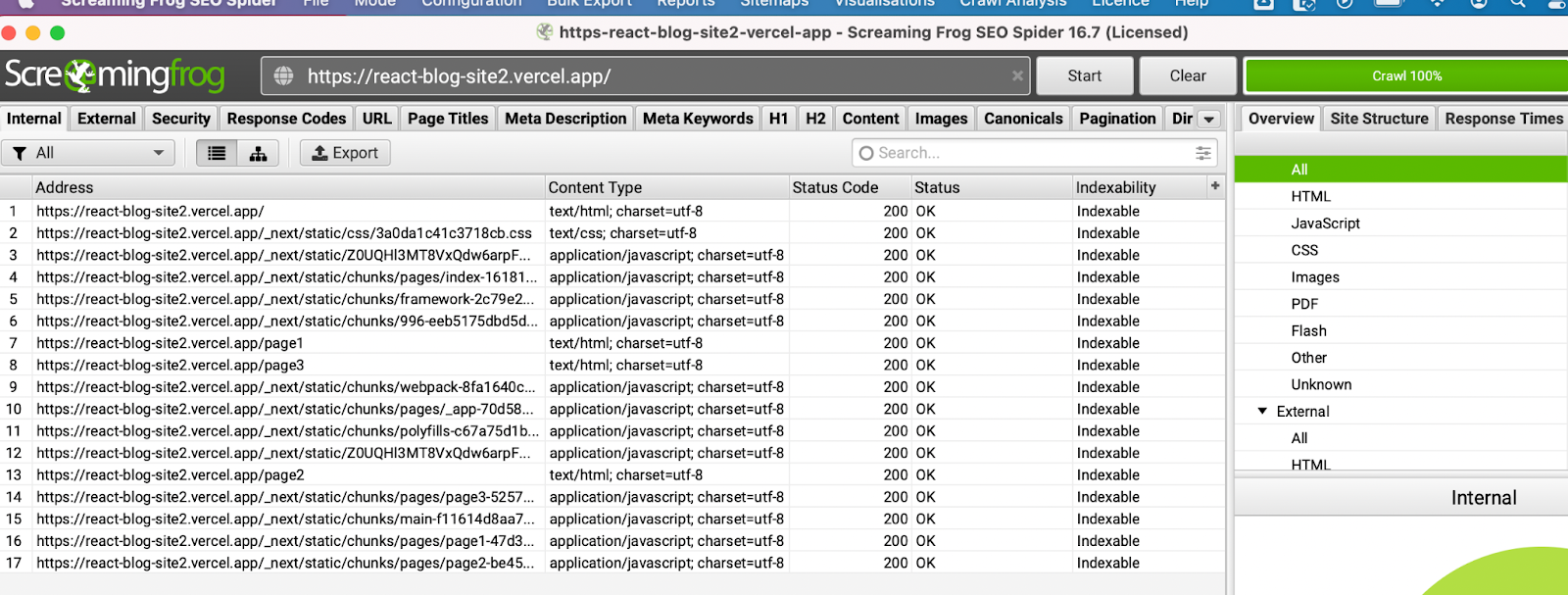Image resolution: width=1568 pixels, height=595 pixels.
Task: Focus the URL input field
Action: [647, 75]
